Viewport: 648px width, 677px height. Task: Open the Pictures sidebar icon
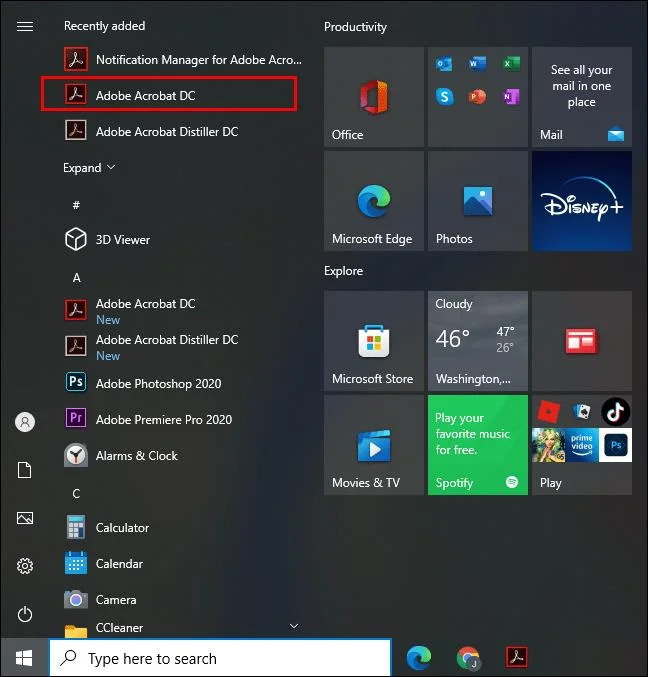[25, 518]
